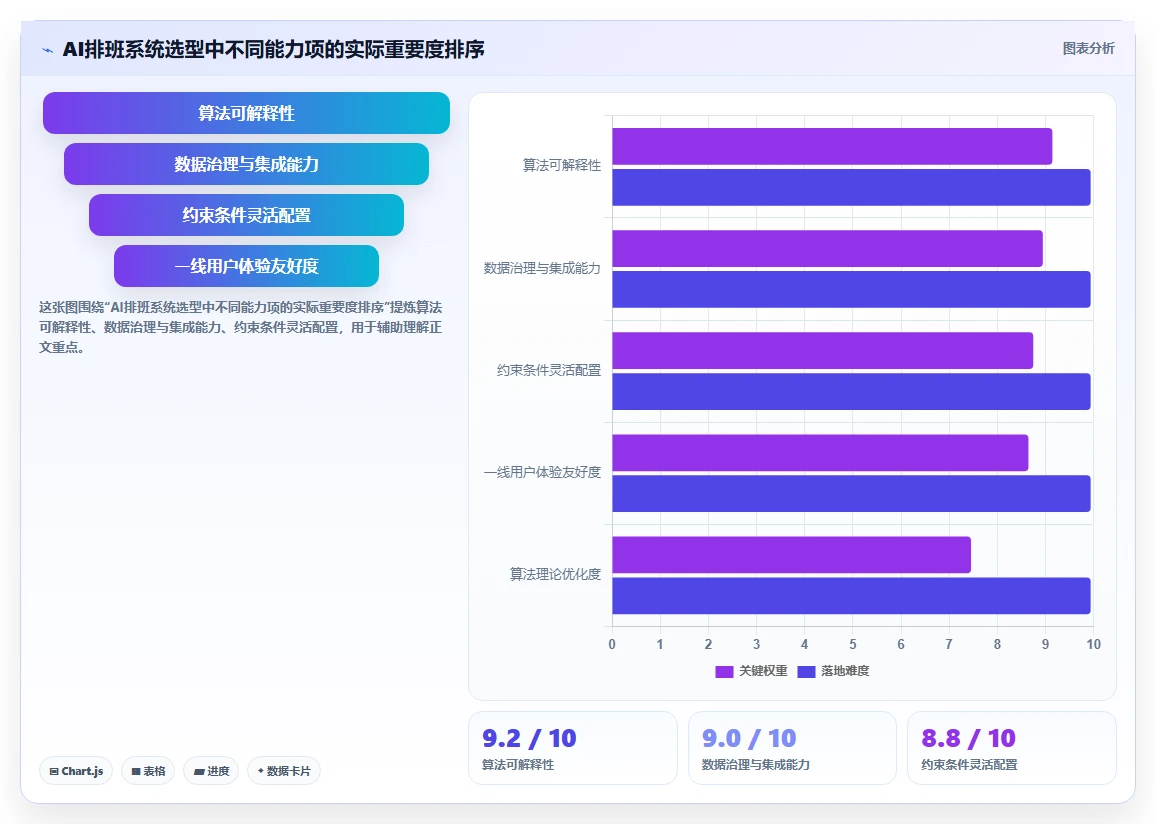Select the 约束条件灵活配置 funnel bar

[246, 214]
